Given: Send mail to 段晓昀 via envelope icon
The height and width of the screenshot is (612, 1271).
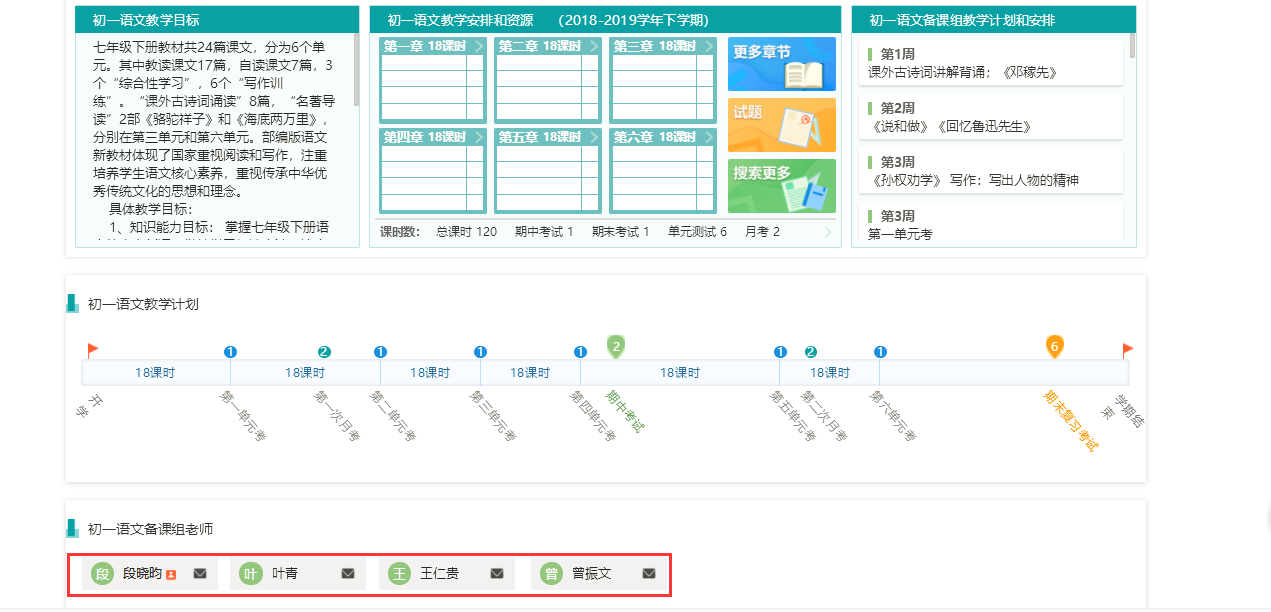Looking at the screenshot, I should pos(200,573).
